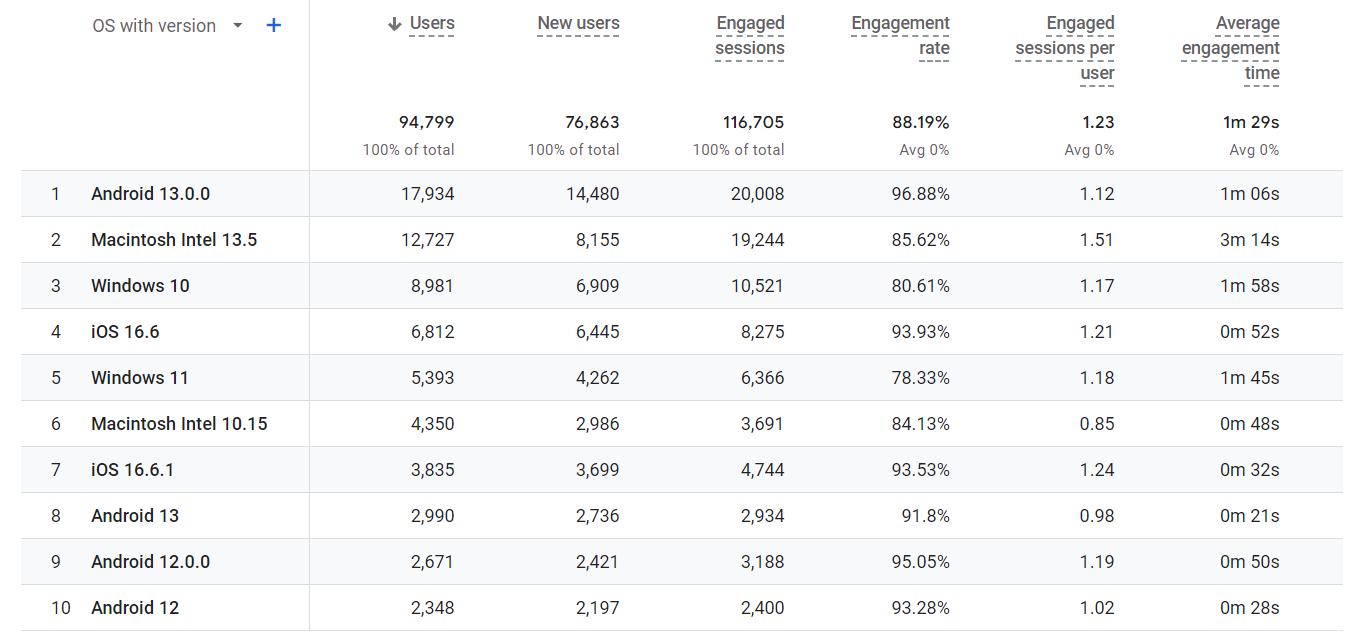Click Macintosh Intel 13.5 users value 12,727

point(428,240)
